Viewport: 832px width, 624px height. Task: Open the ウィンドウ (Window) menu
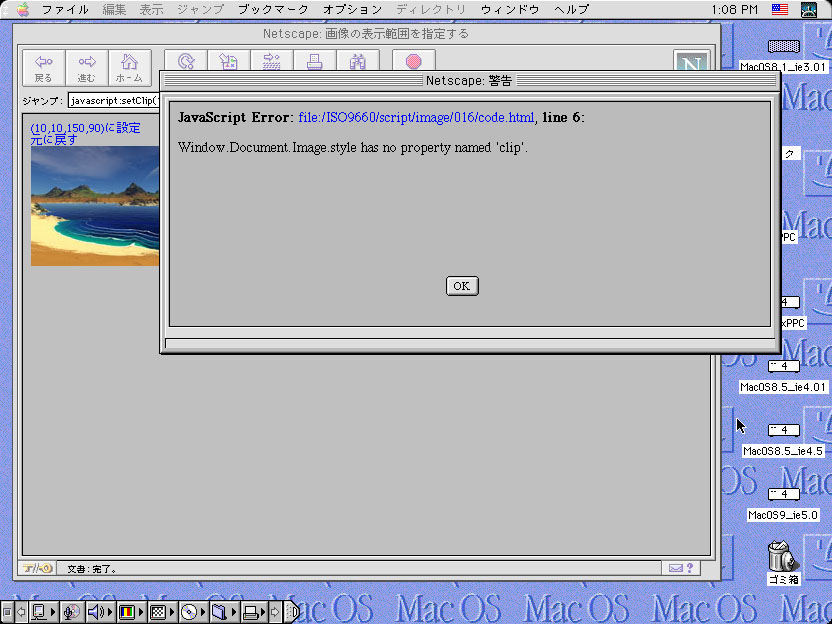click(x=510, y=9)
